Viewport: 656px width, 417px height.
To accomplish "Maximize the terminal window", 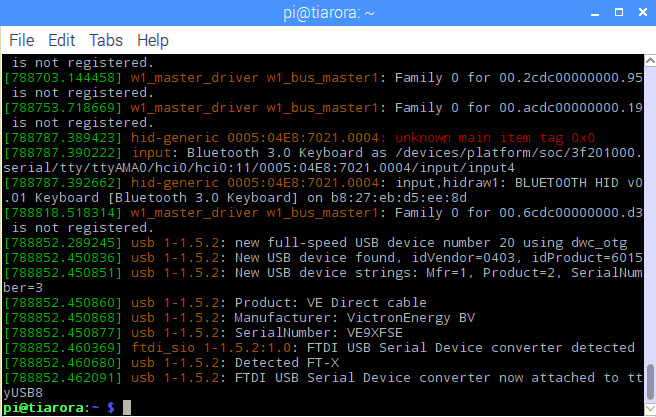I will 619,13.
